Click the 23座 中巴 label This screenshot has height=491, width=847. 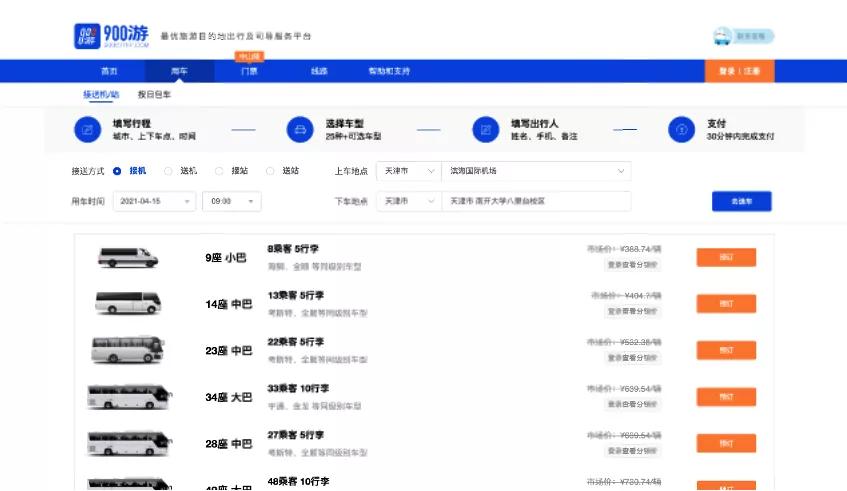(x=228, y=351)
